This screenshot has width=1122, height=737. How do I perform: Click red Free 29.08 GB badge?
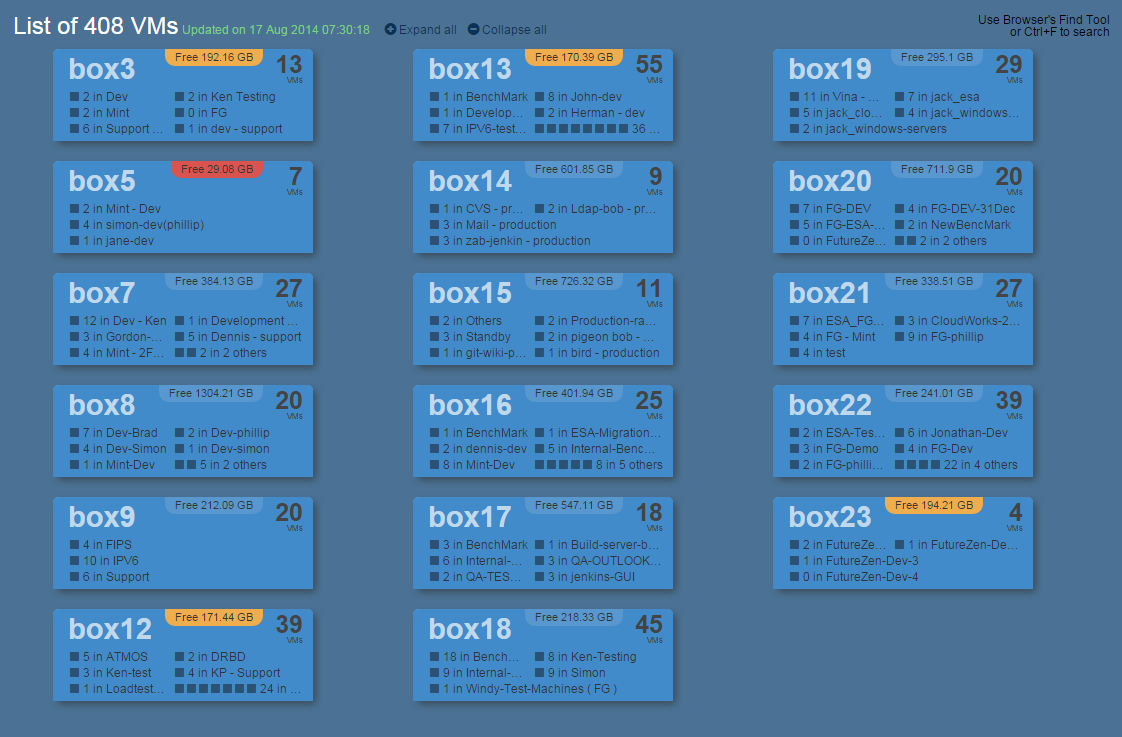click(x=217, y=169)
